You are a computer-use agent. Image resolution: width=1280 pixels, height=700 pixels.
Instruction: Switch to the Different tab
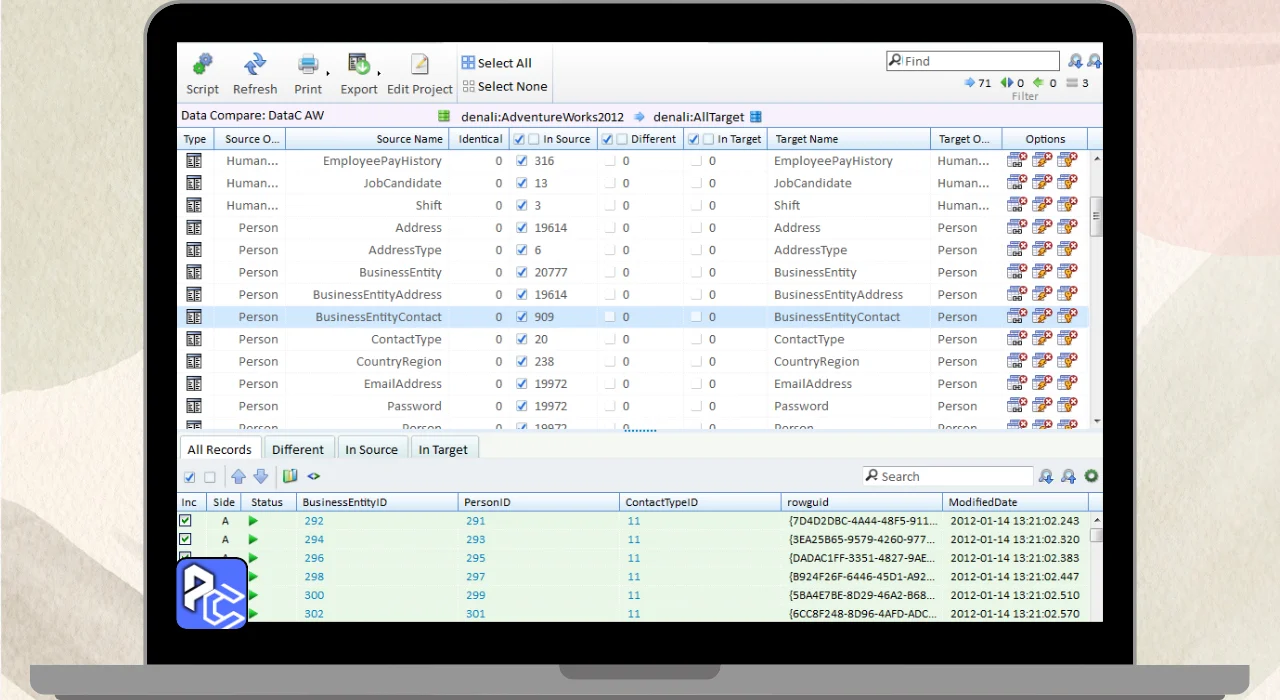297,449
